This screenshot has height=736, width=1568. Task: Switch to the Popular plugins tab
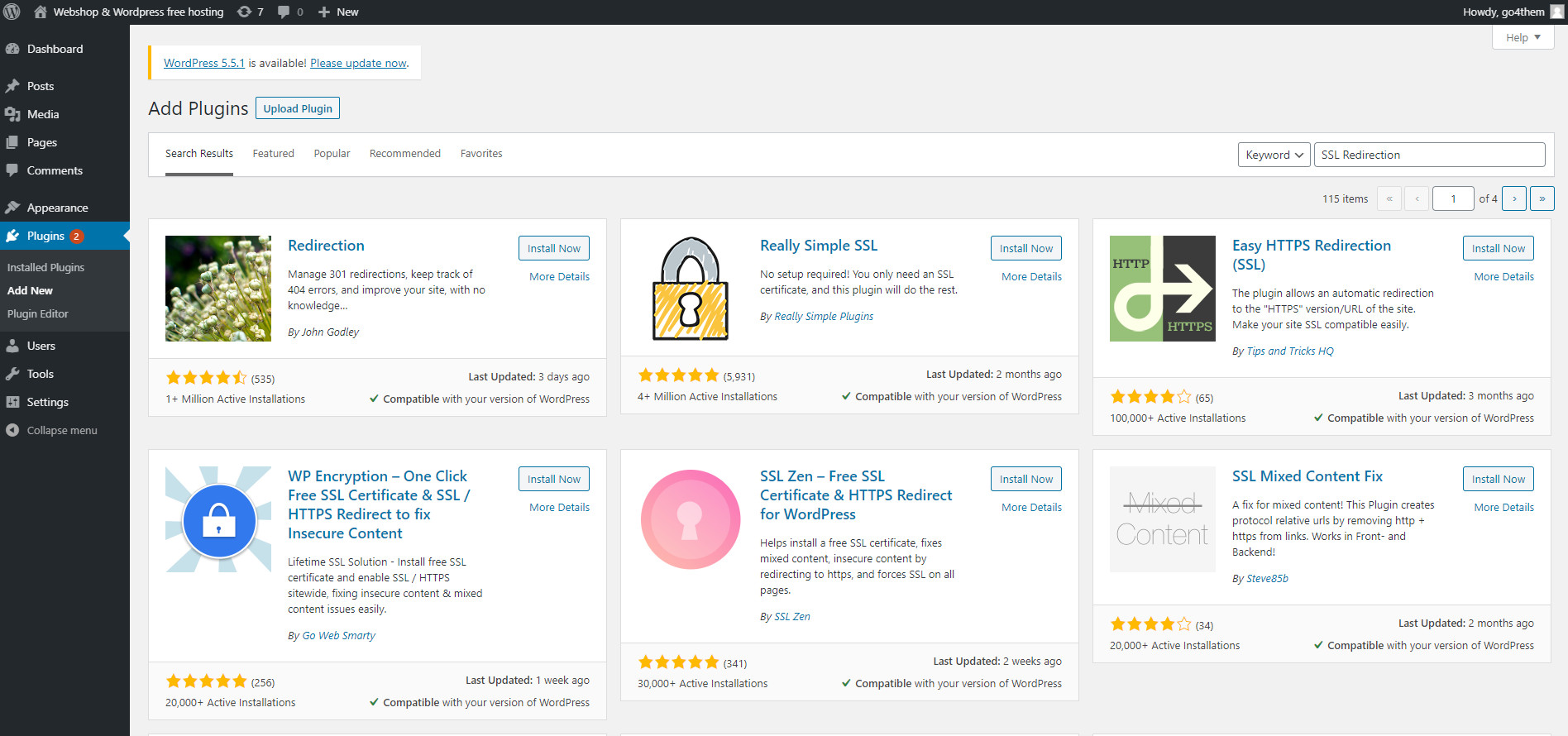(332, 154)
